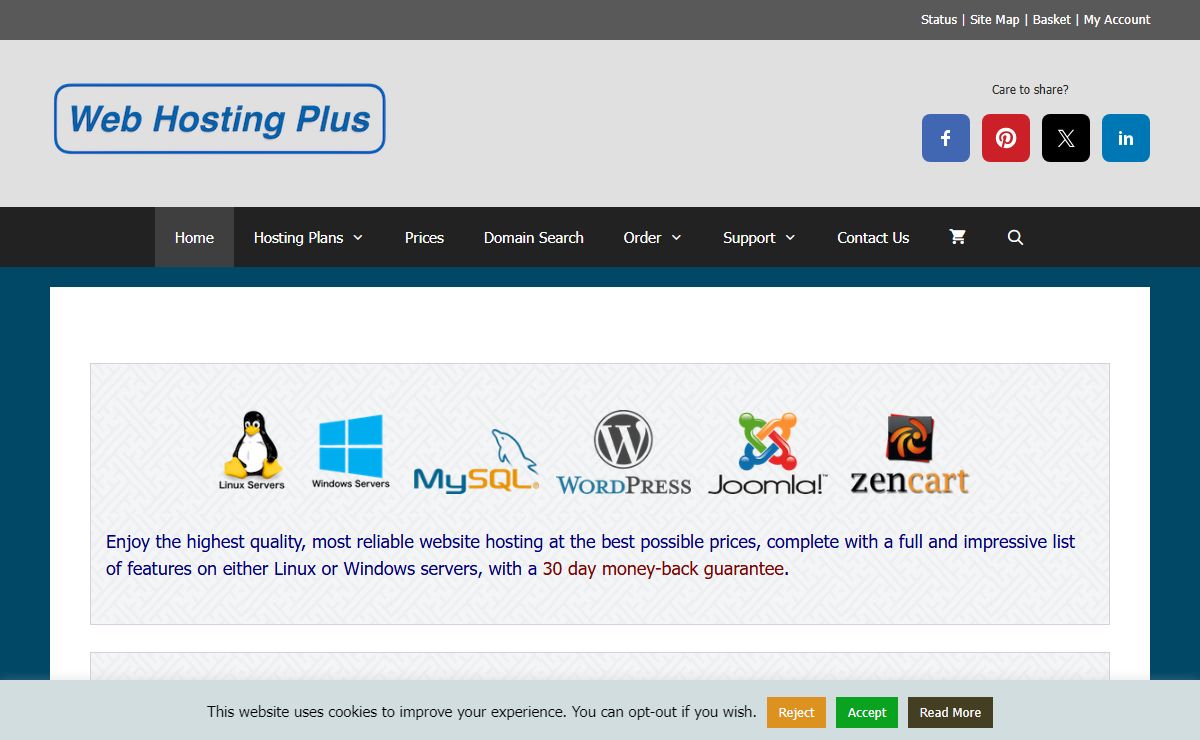Image resolution: width=1200 pixels, height=740 pixels.
Task: Open the Basket link
Action: tap(1052, 20)
